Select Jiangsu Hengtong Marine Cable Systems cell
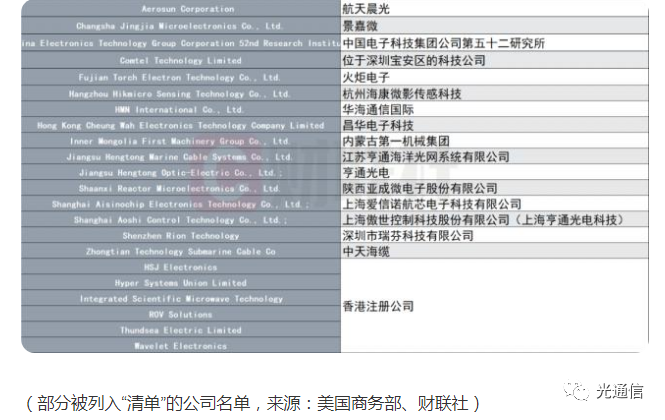 point(181,157)
